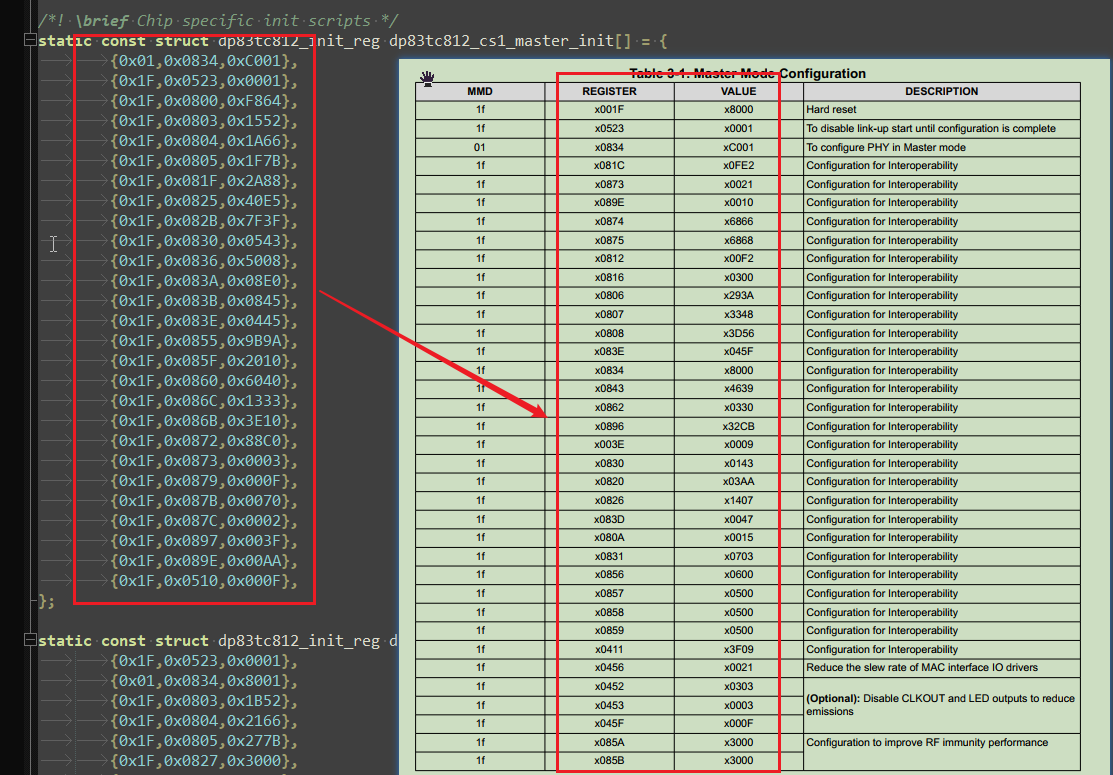Collapse the dp83tc812_cs1_master_init array fold marker

[30, 40]
